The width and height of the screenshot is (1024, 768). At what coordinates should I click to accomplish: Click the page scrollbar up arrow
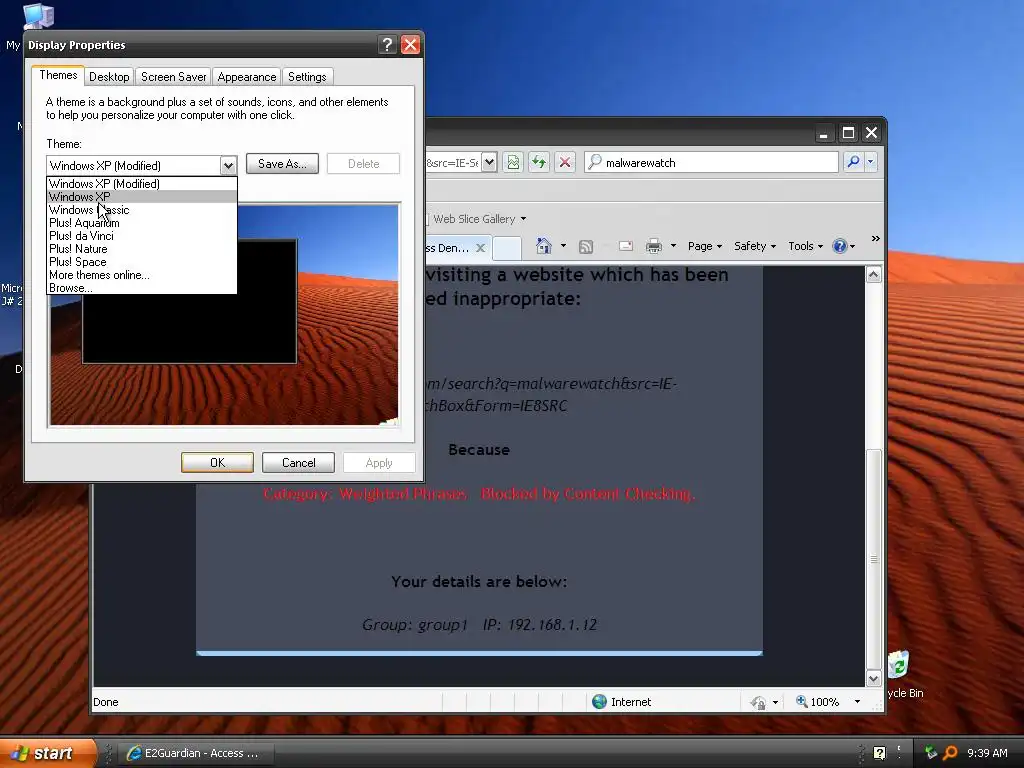(874, 274)
